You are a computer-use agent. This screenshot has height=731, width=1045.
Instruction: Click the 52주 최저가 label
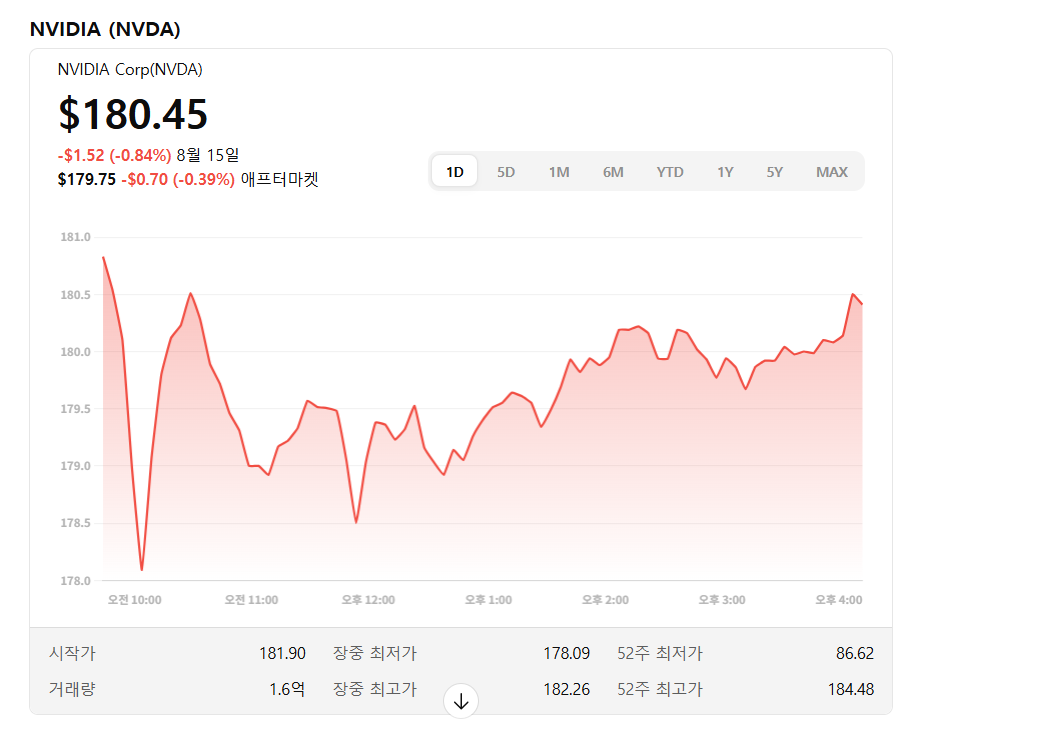(x=660, y=653)
